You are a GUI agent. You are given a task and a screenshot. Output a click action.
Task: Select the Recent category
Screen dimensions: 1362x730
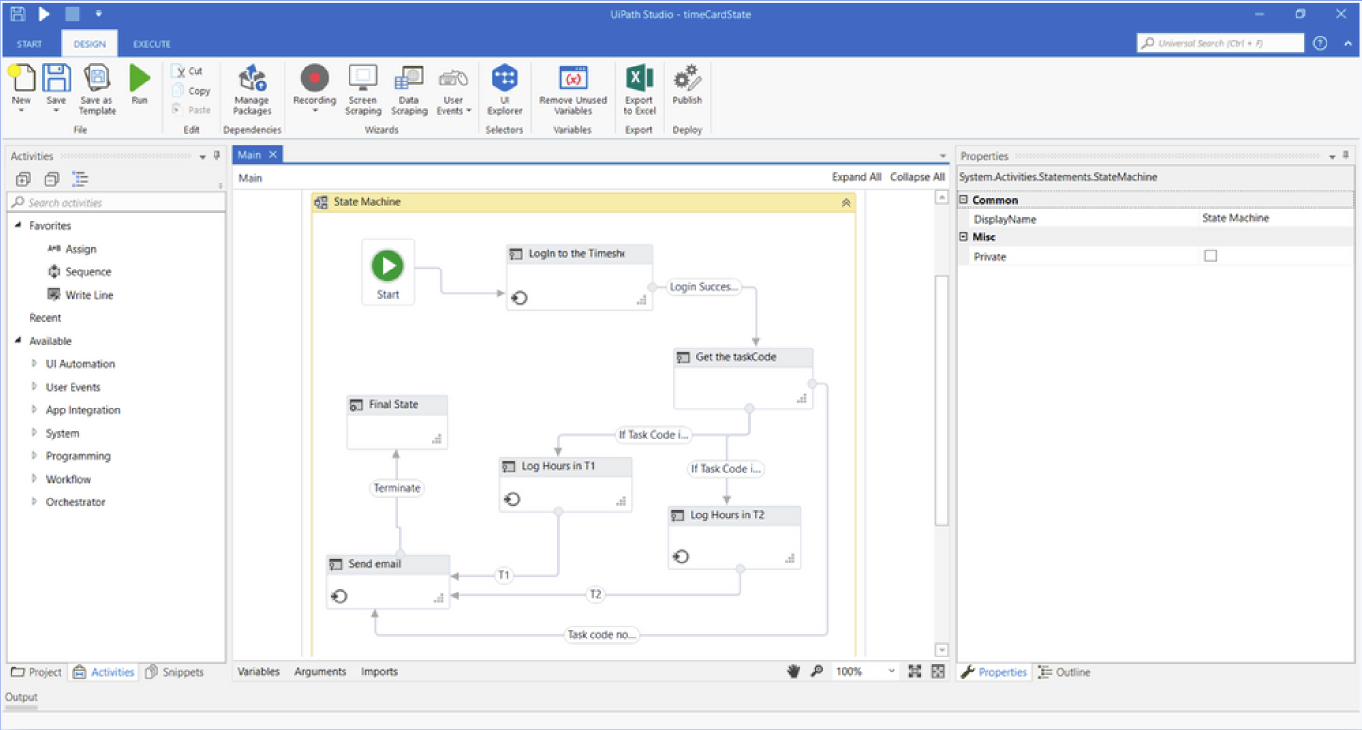[x=45, y=318]
